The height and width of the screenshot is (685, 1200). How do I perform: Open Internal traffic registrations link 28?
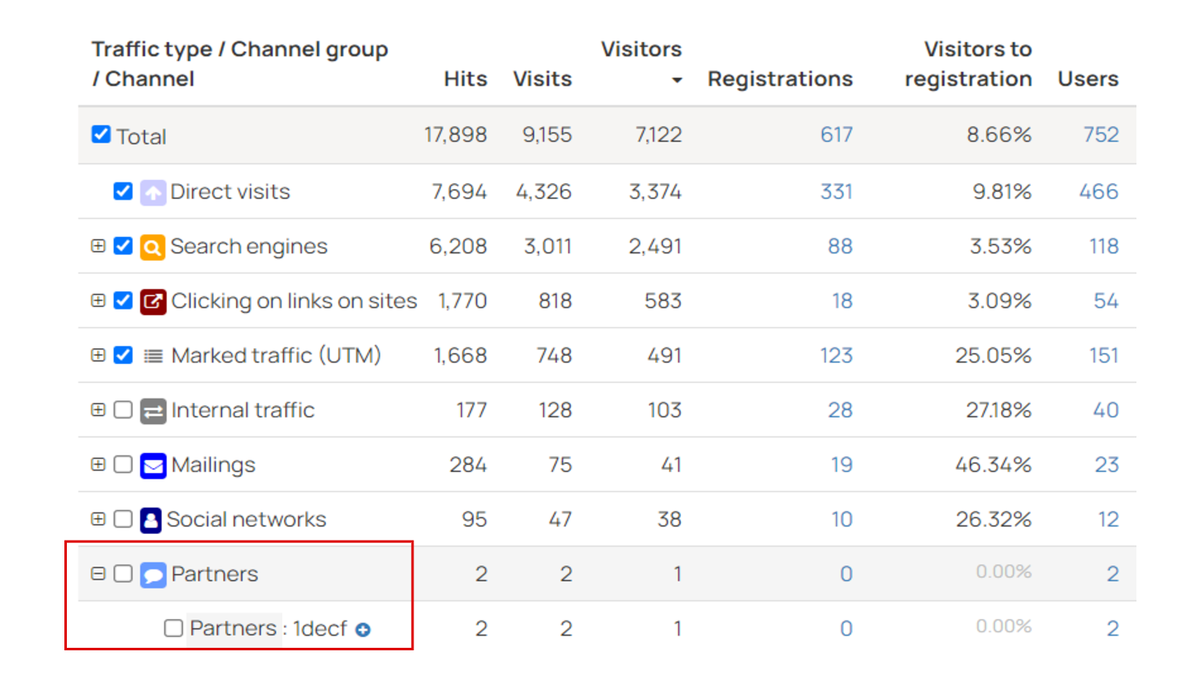tap(841, 410)
